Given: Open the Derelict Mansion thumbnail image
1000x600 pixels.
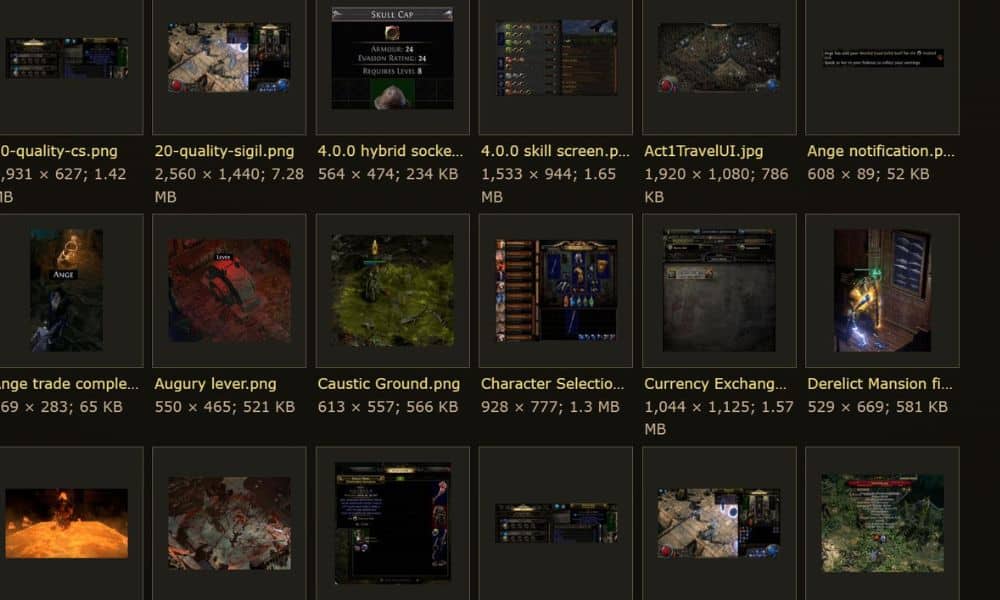Looking at the screenshot, I should (x=883, y=290).
